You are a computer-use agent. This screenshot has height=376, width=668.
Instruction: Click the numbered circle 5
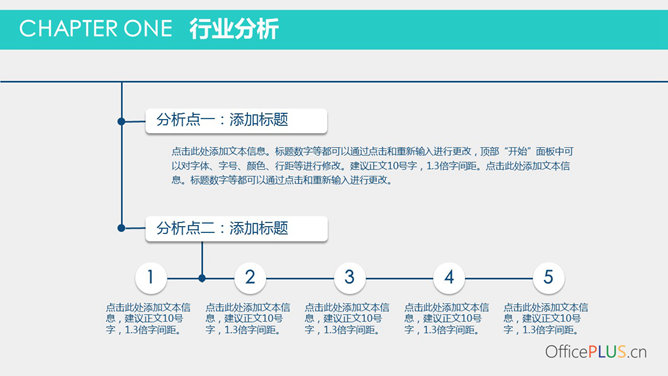point(549,278)
